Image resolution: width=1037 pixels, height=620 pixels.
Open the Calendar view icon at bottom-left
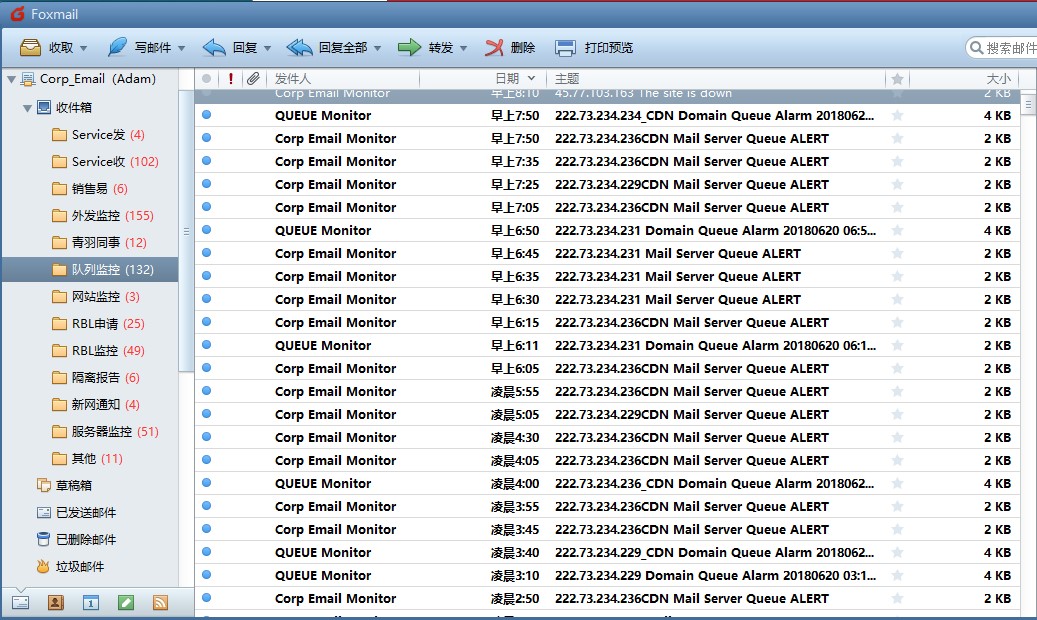[90, 602]
